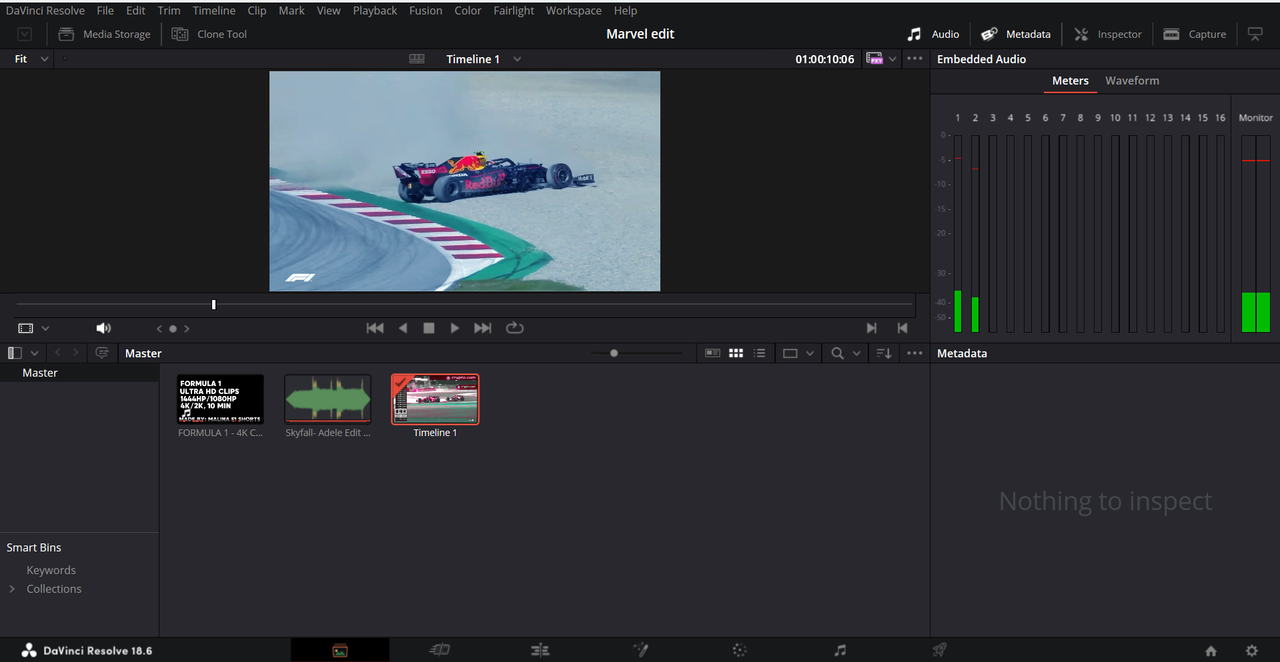Viewport: 1280px width, 662px height.
Task: Open the Color page
Action: 739,650
